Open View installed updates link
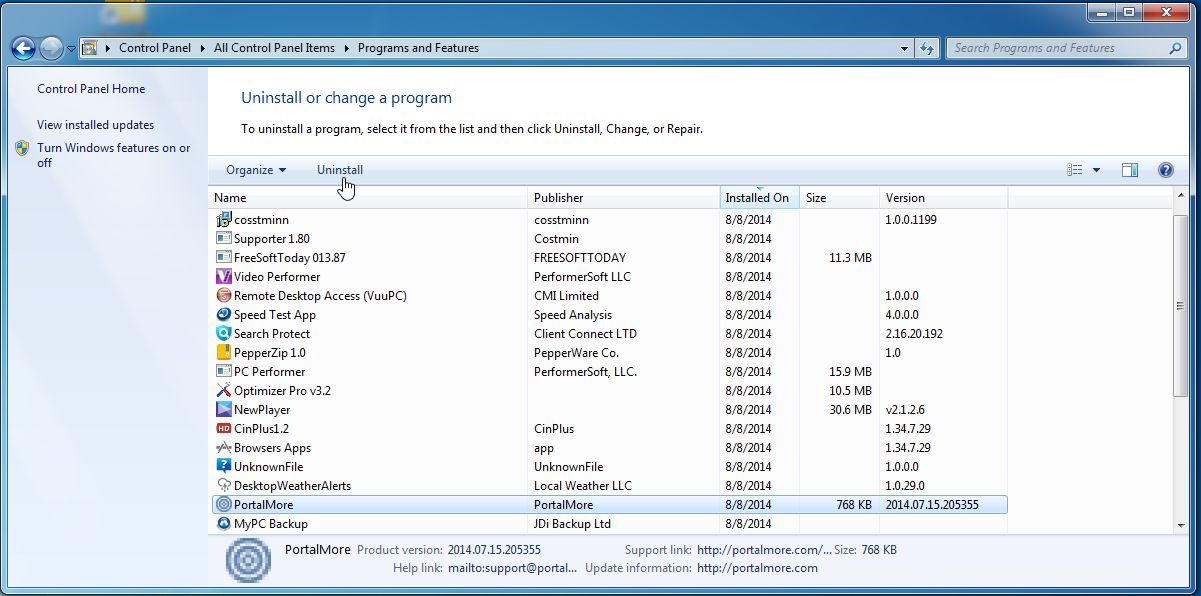 pyautogui.click(x=95, y=124)
